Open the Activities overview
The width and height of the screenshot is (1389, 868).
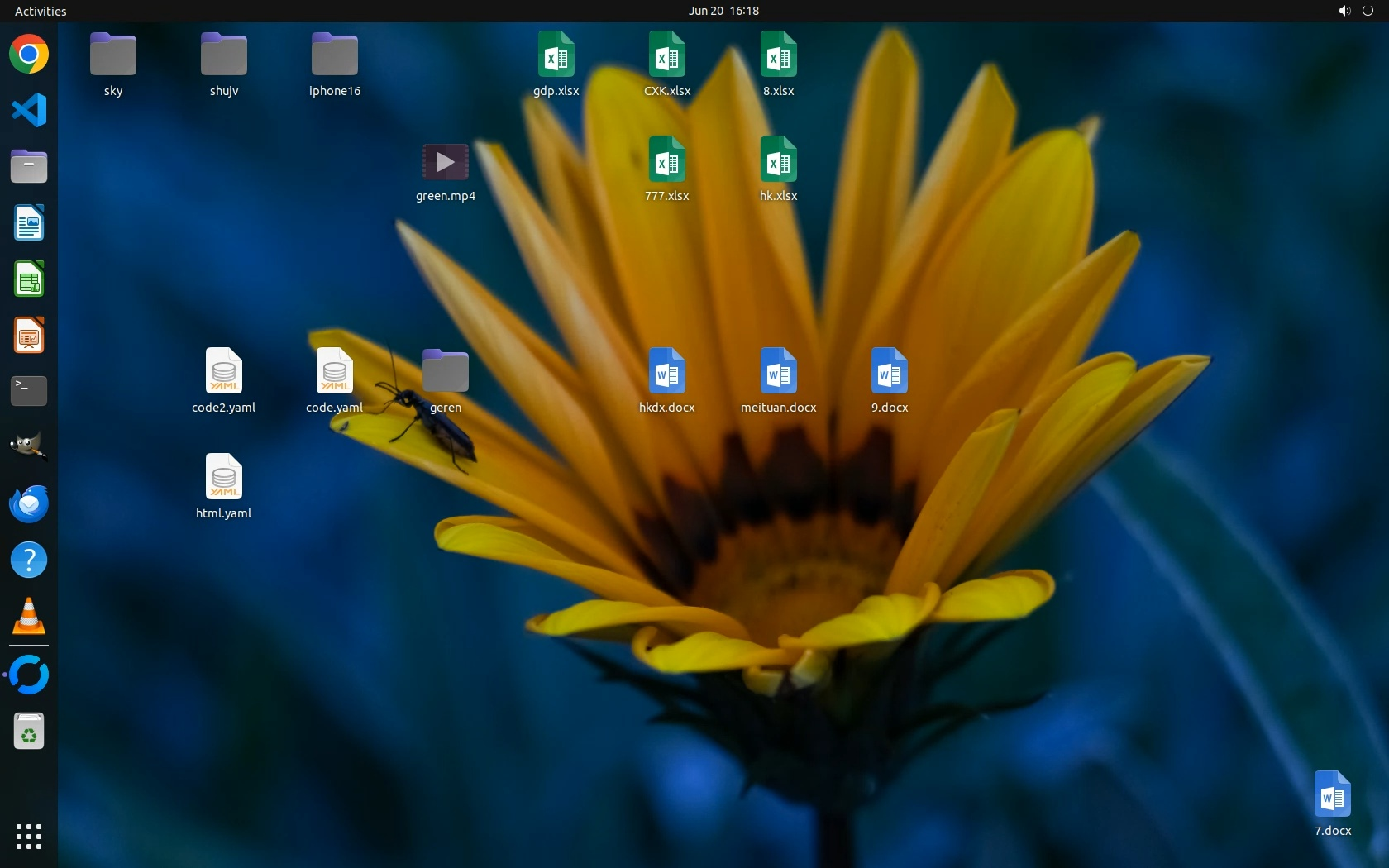pyautogui.click(x=41, y=11)
